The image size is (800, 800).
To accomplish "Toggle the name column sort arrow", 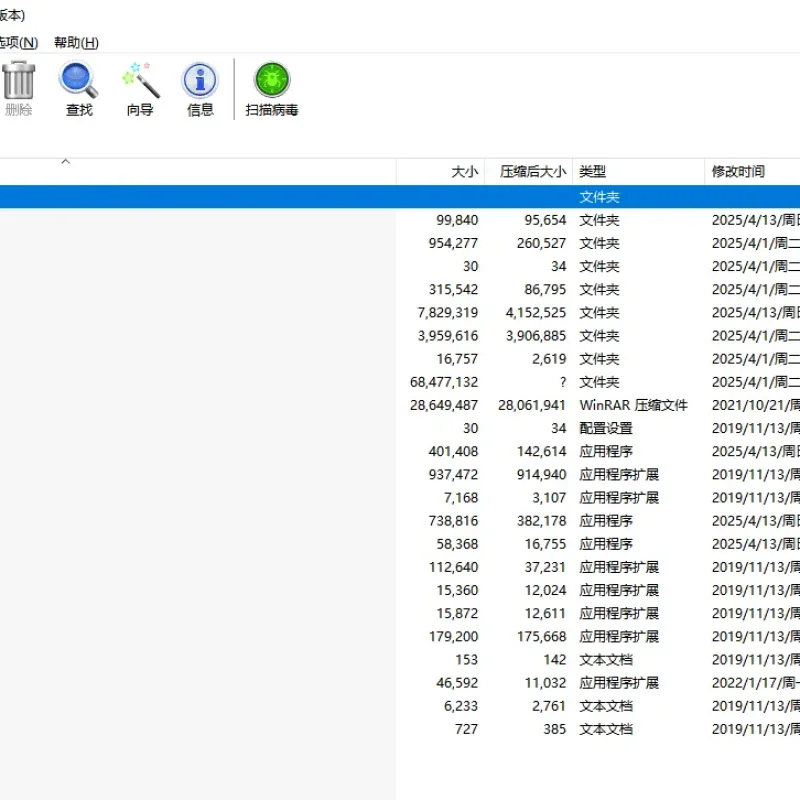I will pos(65,162).
